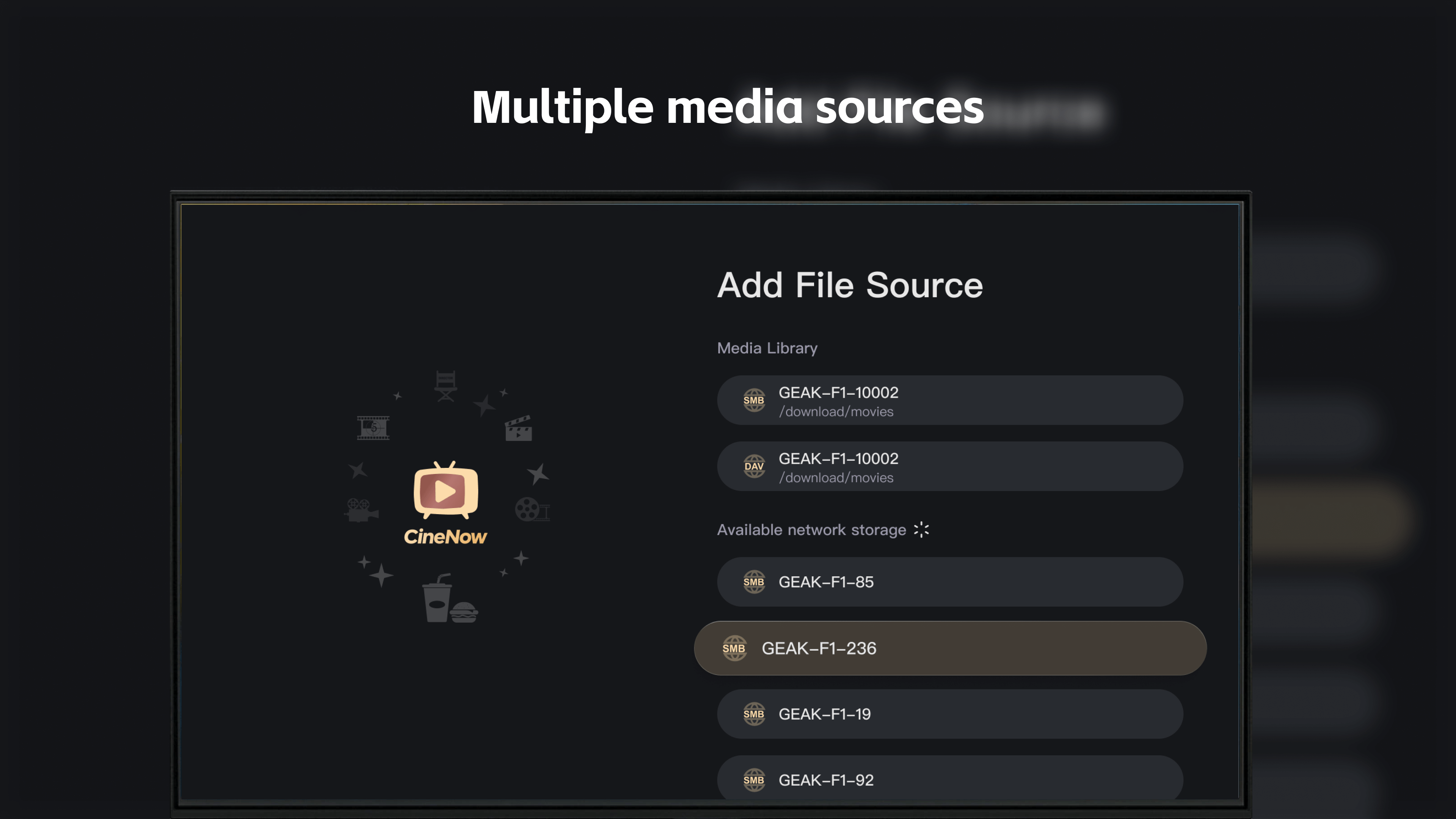Click the Available network storage label
This screenshot has width=1456, height=819.
click(x=812, y=530)
